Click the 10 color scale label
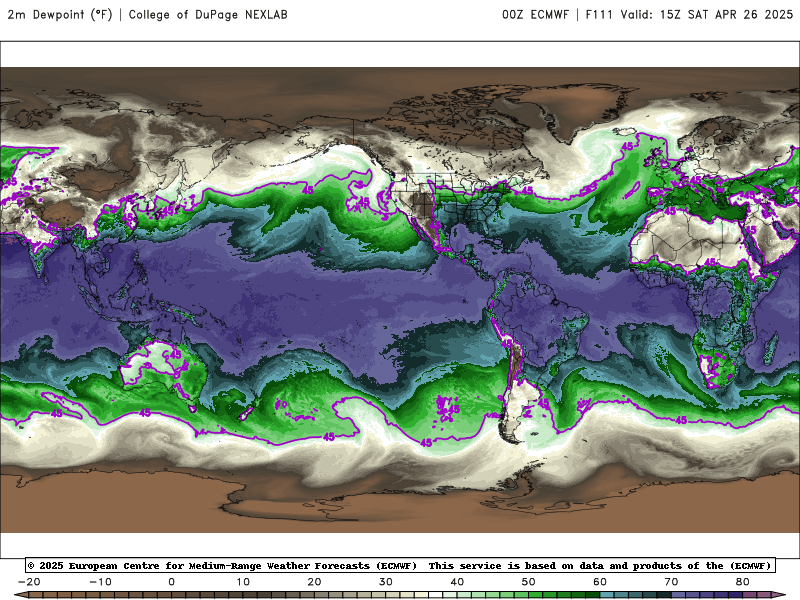Viewport: 800px width, 600px height. [x=243, y=582]
